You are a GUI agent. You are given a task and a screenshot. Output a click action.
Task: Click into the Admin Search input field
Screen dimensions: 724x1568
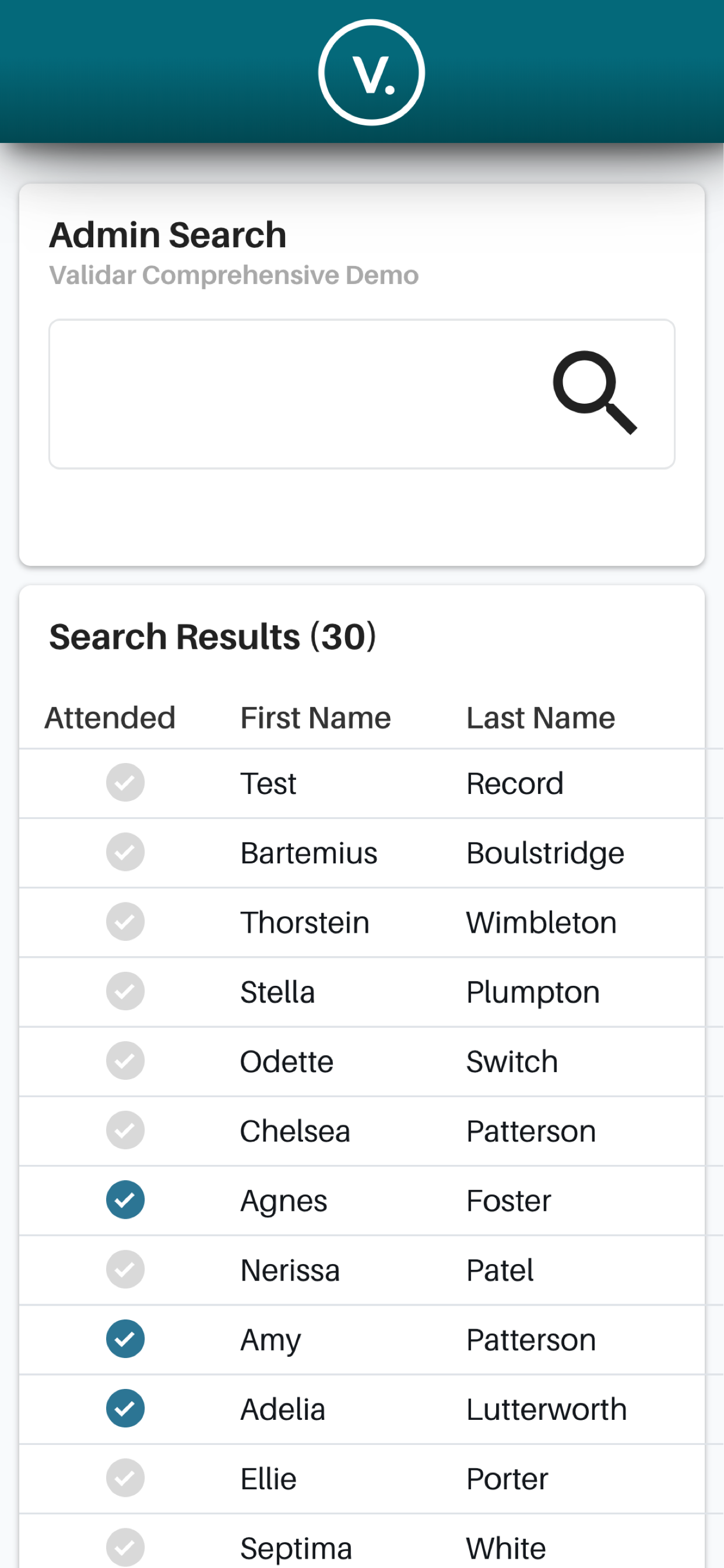(292, 394)
